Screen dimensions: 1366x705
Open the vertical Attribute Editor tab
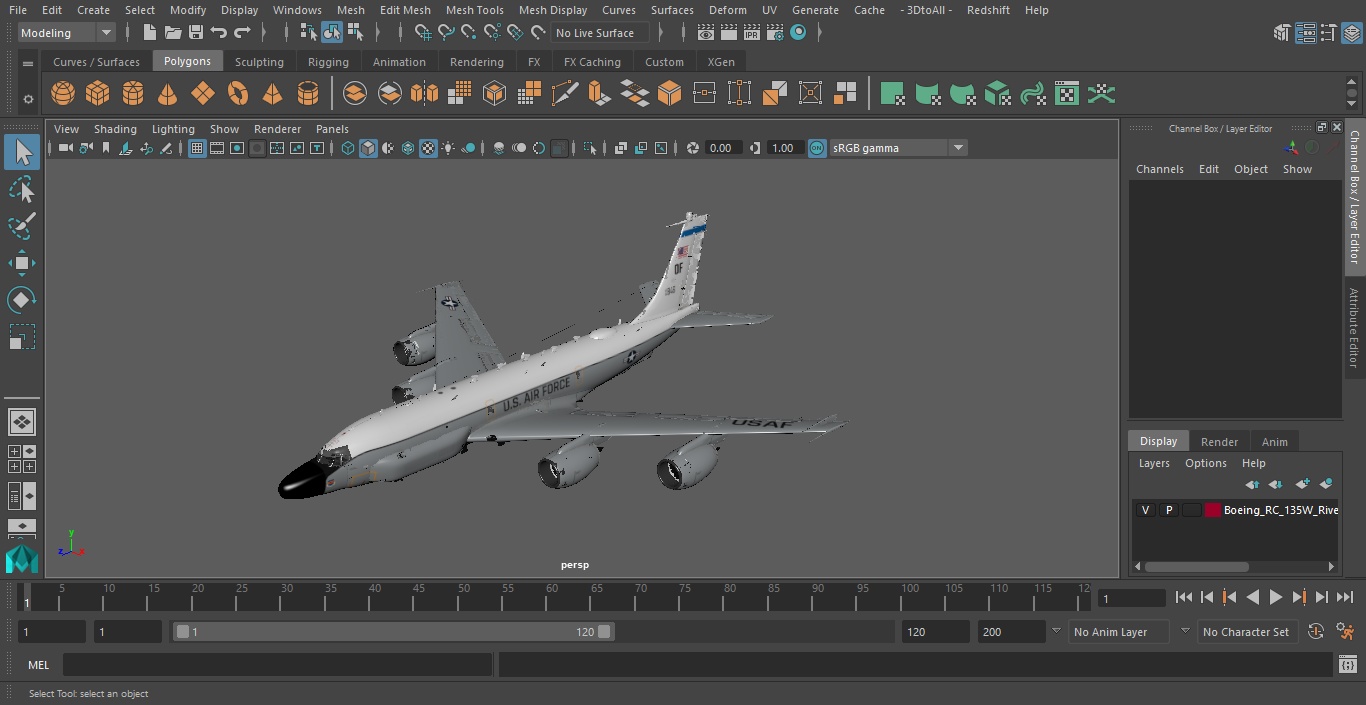[x=1354, y=328]
